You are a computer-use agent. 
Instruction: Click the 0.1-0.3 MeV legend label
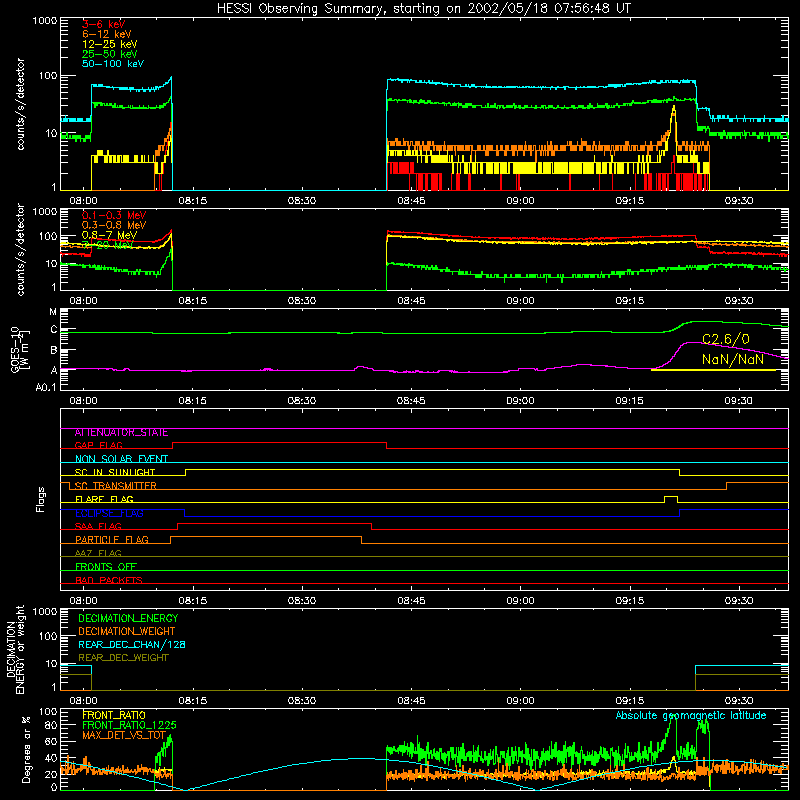click(114, 215)
